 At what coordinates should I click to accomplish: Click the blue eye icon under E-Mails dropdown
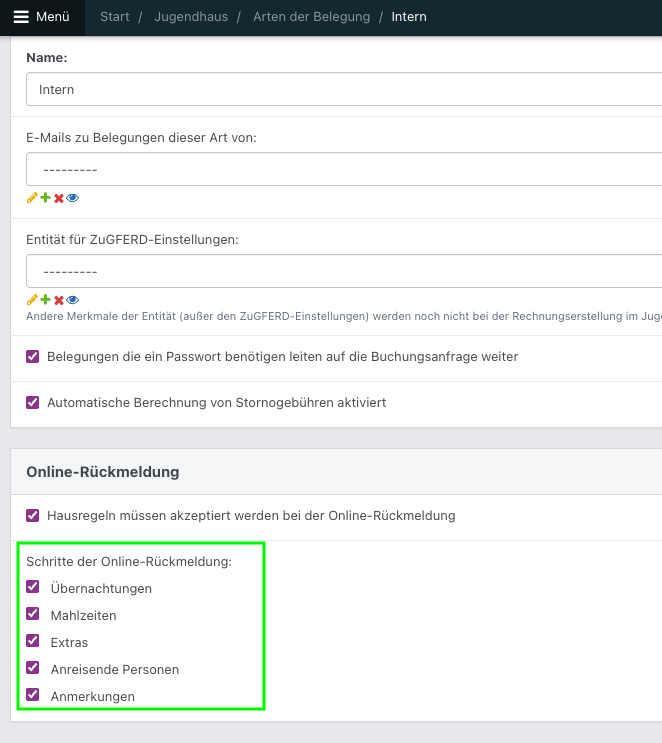click(x=73, y=198)
